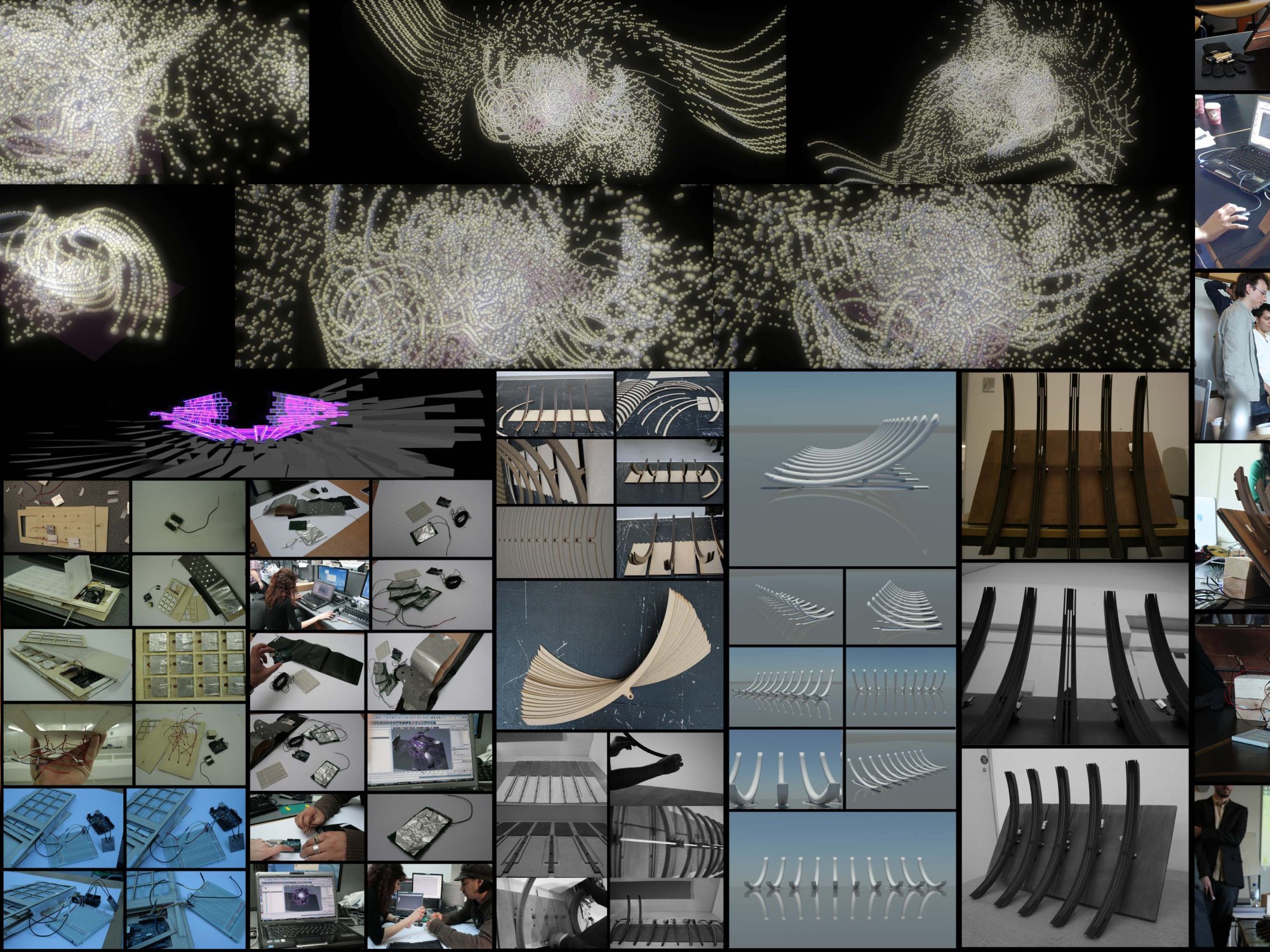Open close-up render of white U-shaped ribs
Viewport: 1270px width, 952px height.
point(785,769)
